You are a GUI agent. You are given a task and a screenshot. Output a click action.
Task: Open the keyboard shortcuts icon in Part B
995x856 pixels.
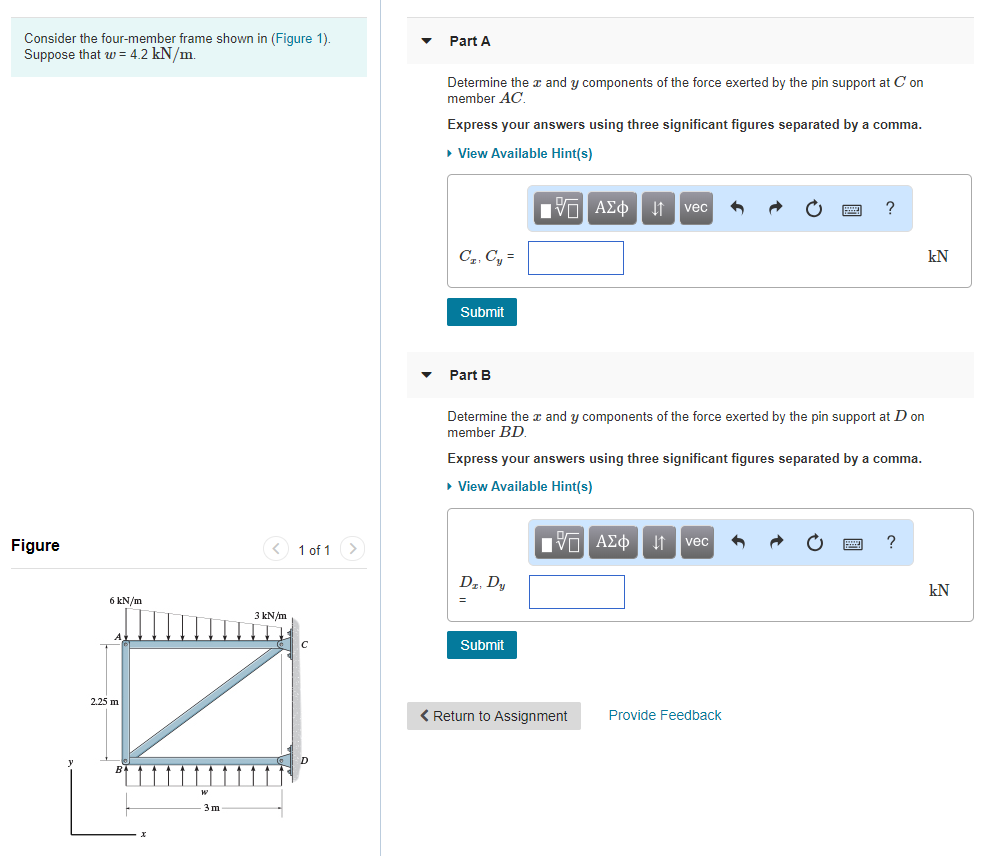(x=851, y=542)
